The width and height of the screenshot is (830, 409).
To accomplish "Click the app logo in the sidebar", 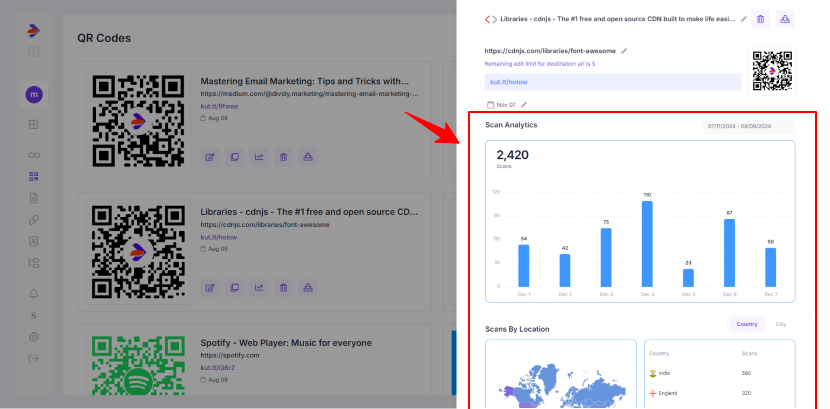I will point(34,31).
